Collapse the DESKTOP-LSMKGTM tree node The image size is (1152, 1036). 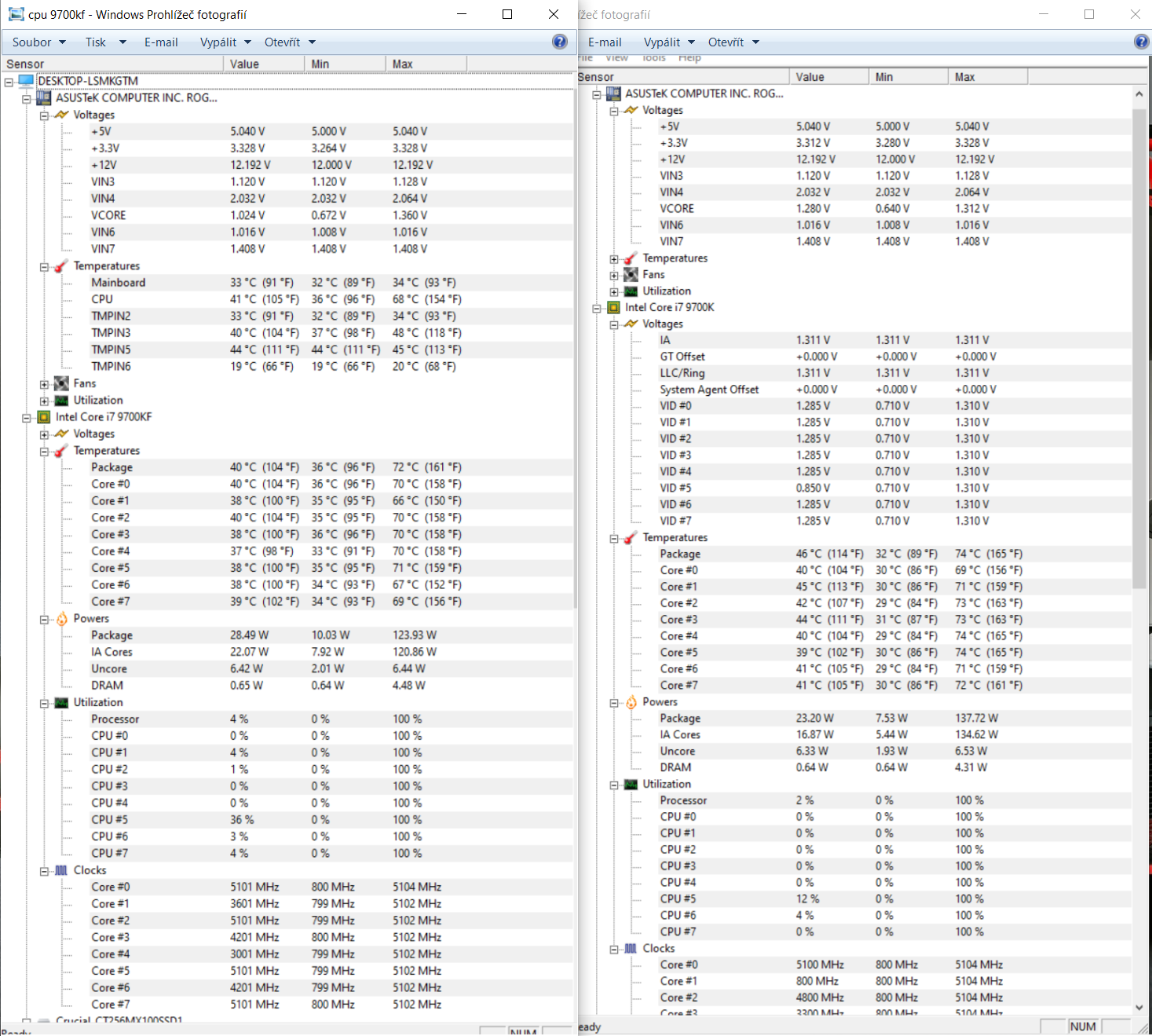(x=9, y=82)
